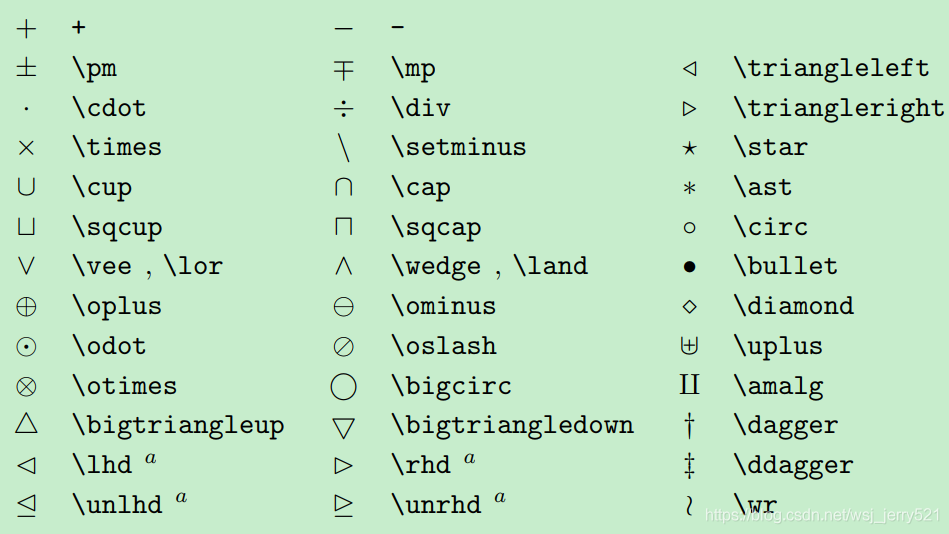Select the large circle \bigcirc symbol
Screen dimensions: 949x534
coord(343,387)
